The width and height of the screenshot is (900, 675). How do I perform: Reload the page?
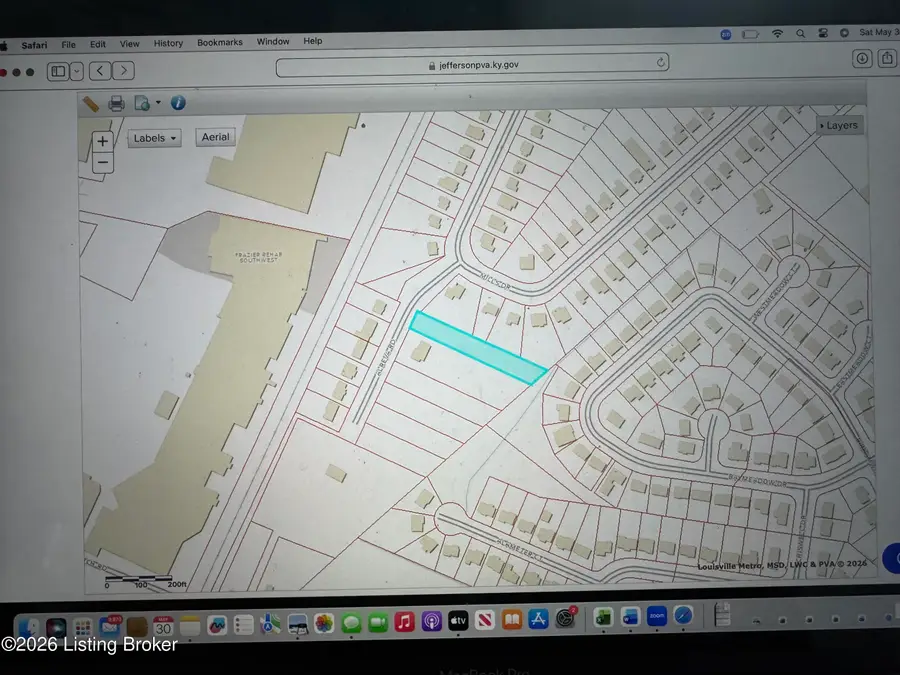coord(661,62)
